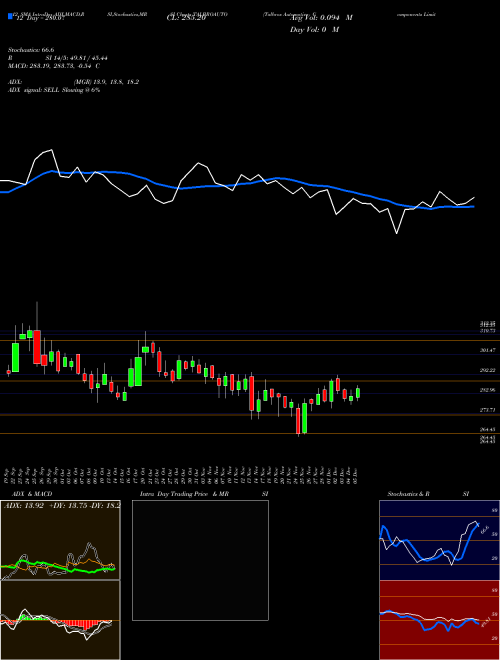Image resolution: width=500 pixels, height=660 pixels.
Task: Open the red-background RSI mini chart
Action: [x=439, y=620]
